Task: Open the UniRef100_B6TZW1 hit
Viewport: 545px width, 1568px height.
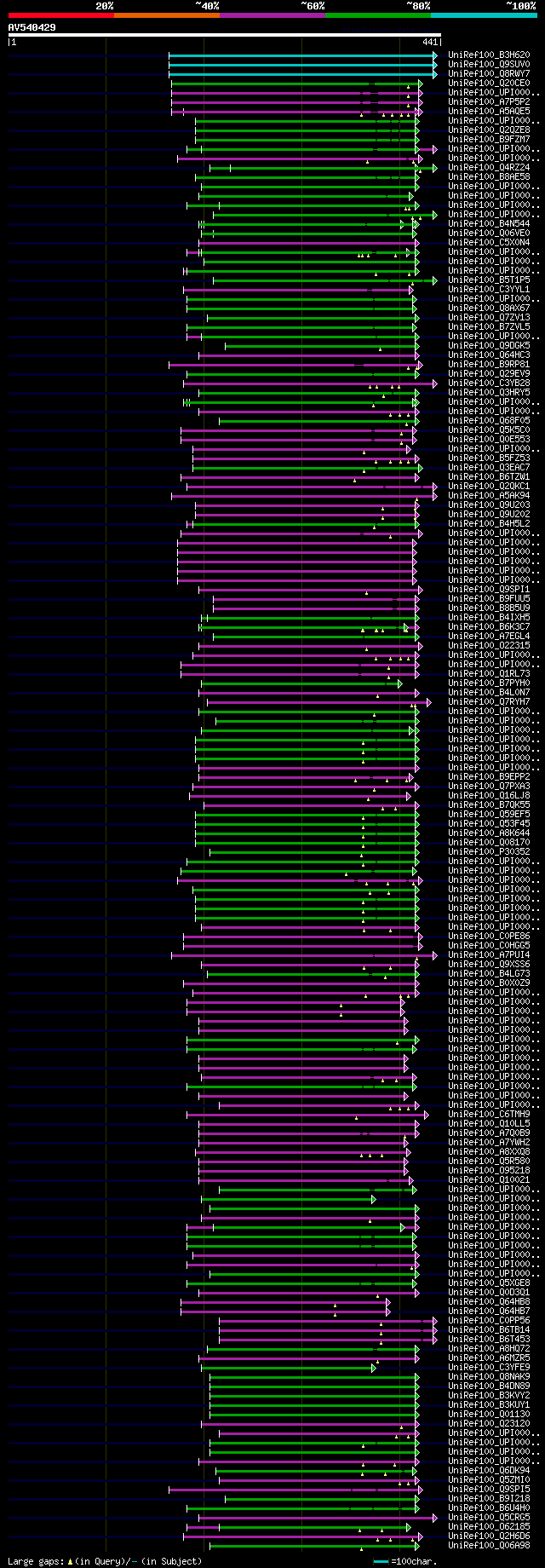Action: point(489,477)
